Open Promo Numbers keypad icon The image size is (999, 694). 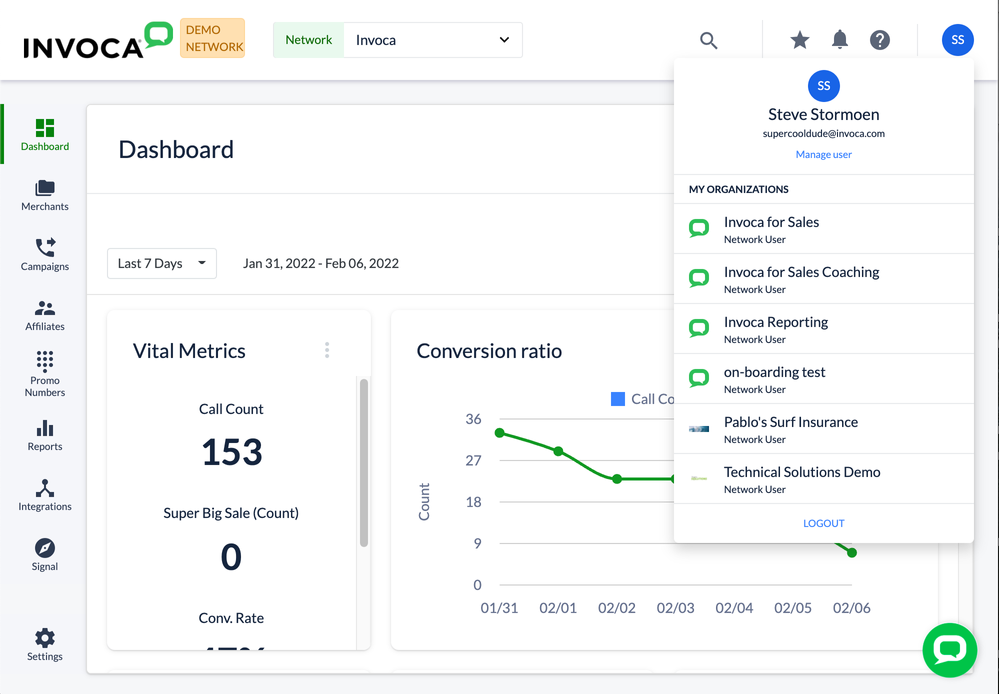click(x=45, y=362)
